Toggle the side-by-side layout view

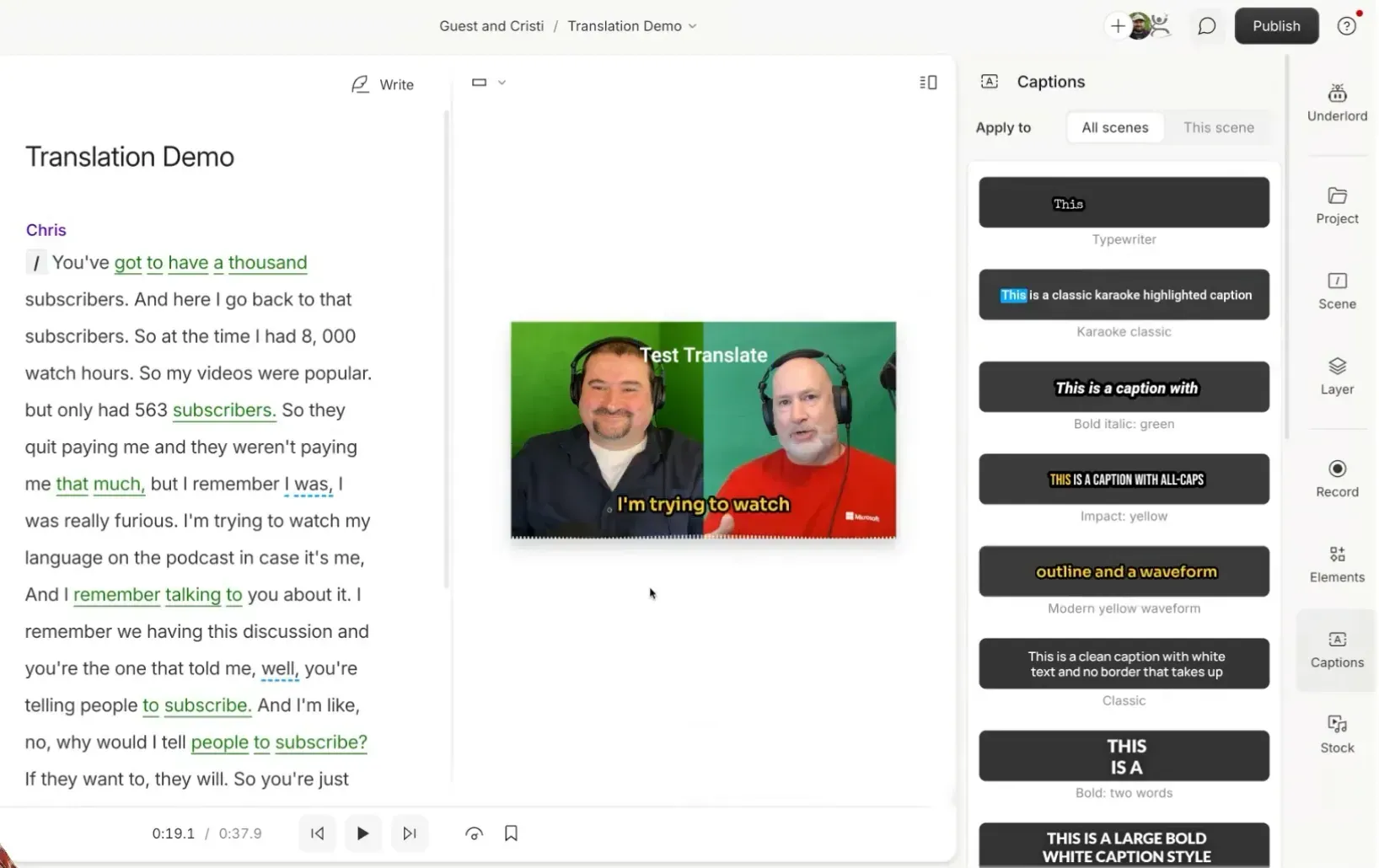click(x=927, y=82)
